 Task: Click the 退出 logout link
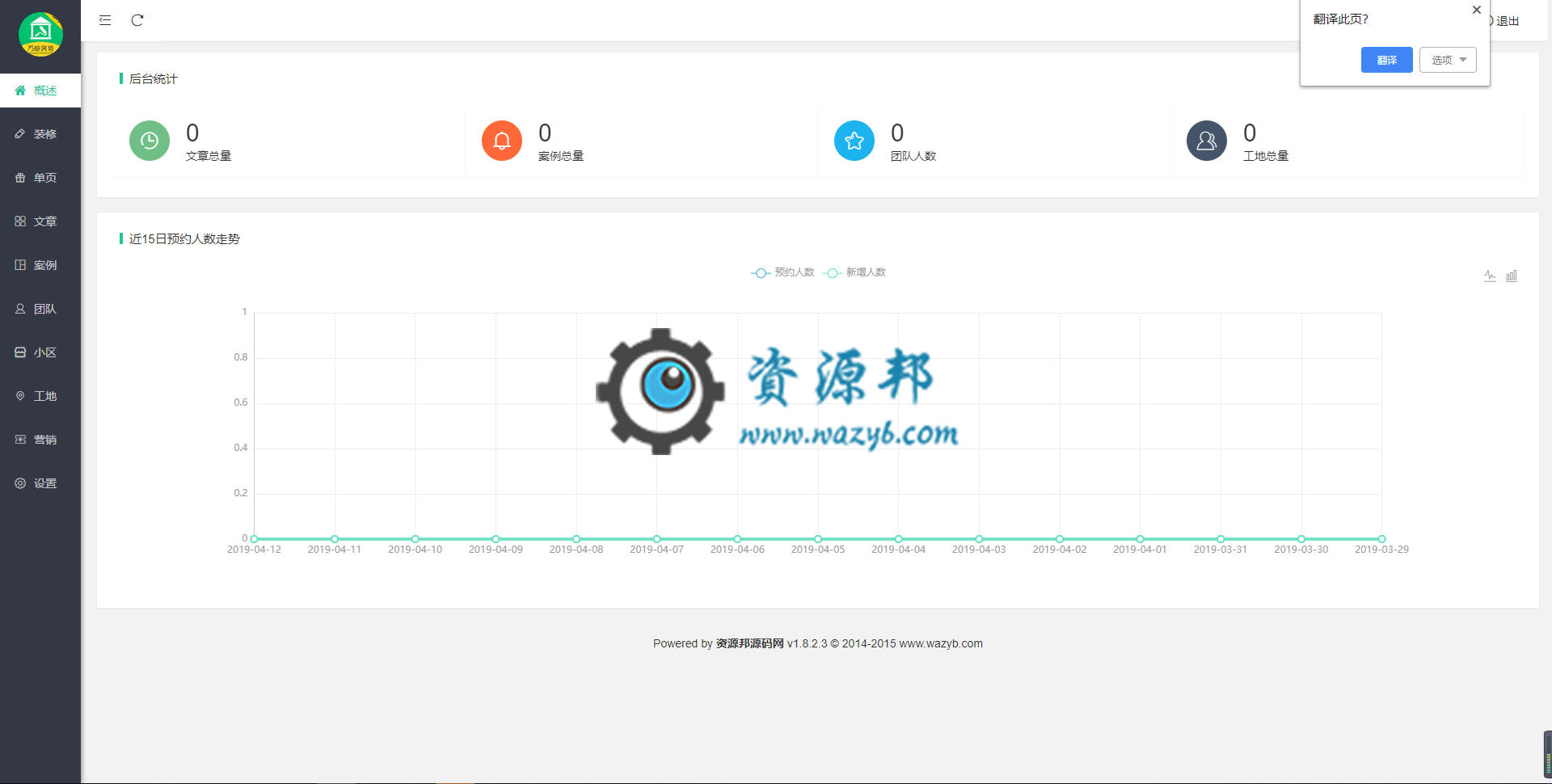(x=1505, y=21)
